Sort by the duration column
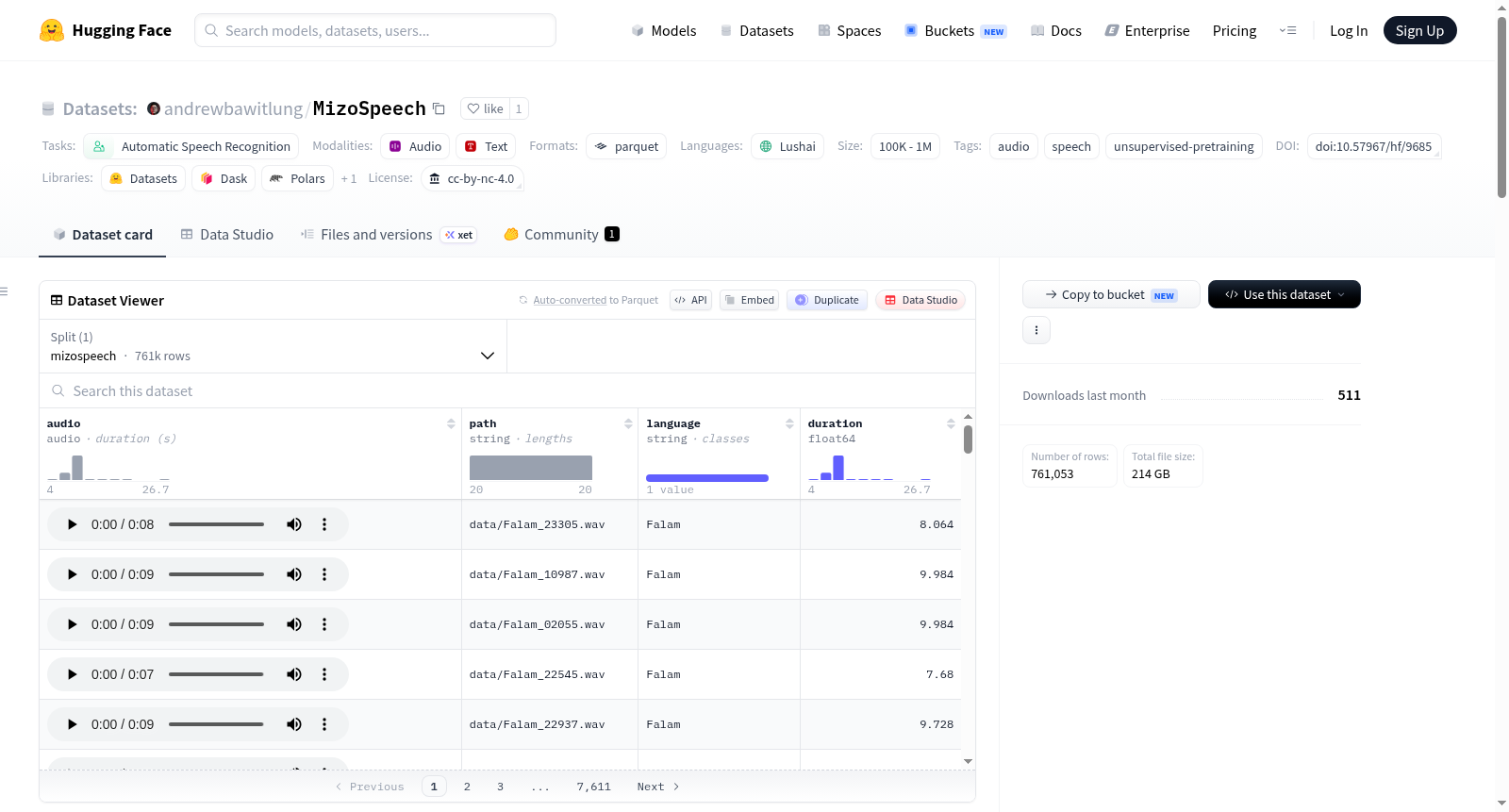 pos(951,424)
